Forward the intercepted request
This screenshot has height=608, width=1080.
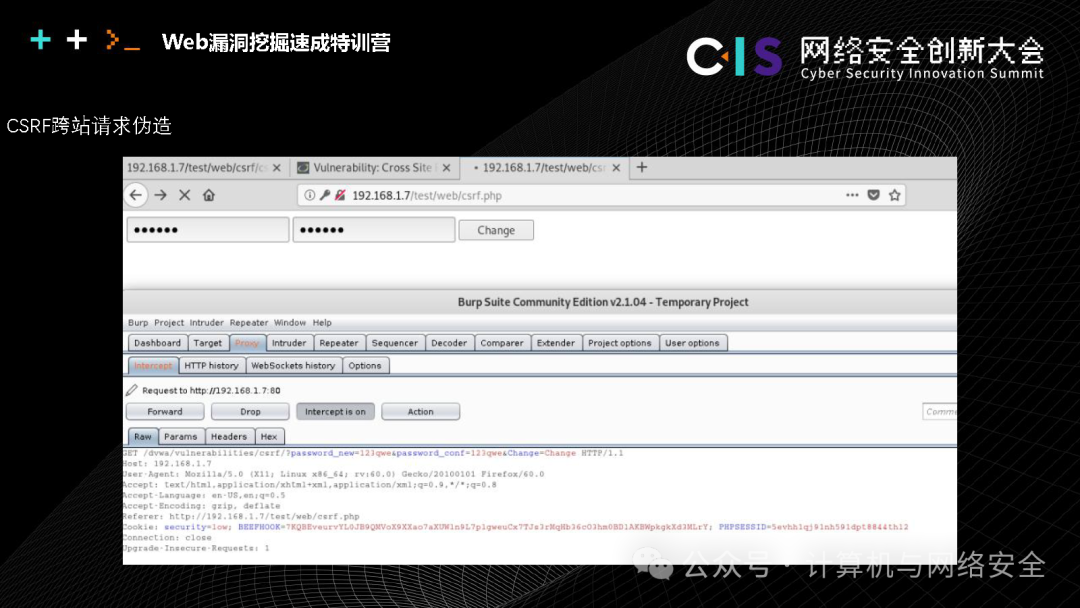[165, 412]
